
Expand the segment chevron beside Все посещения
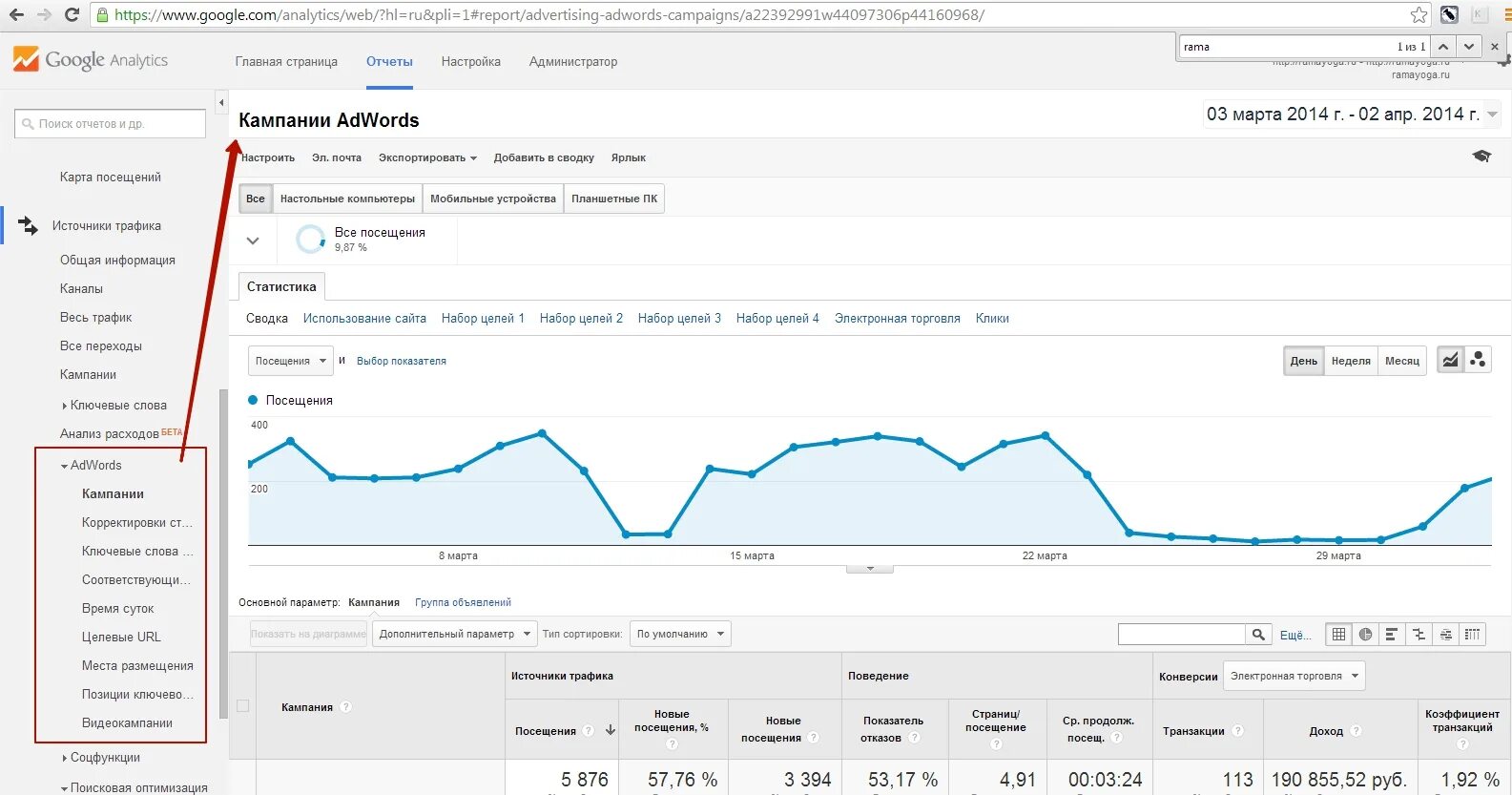coord(253,241)
